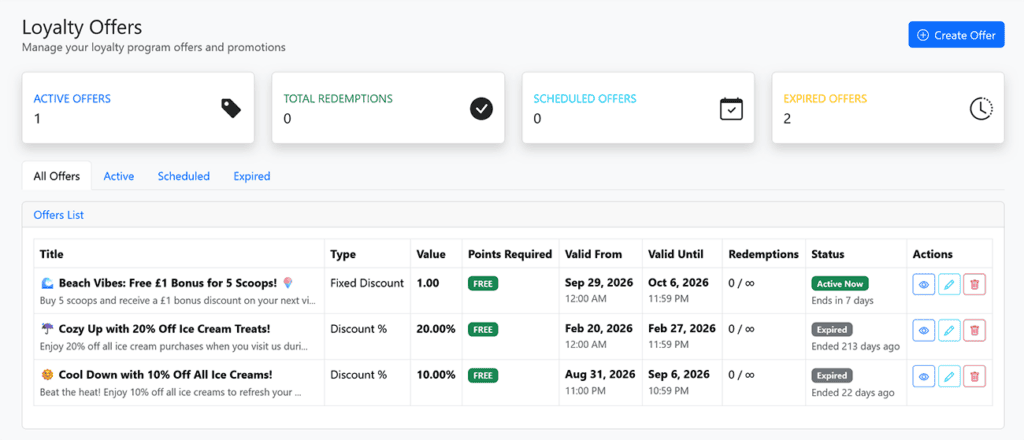Delete the Cool Down 10% Off offer

point(974,376)
